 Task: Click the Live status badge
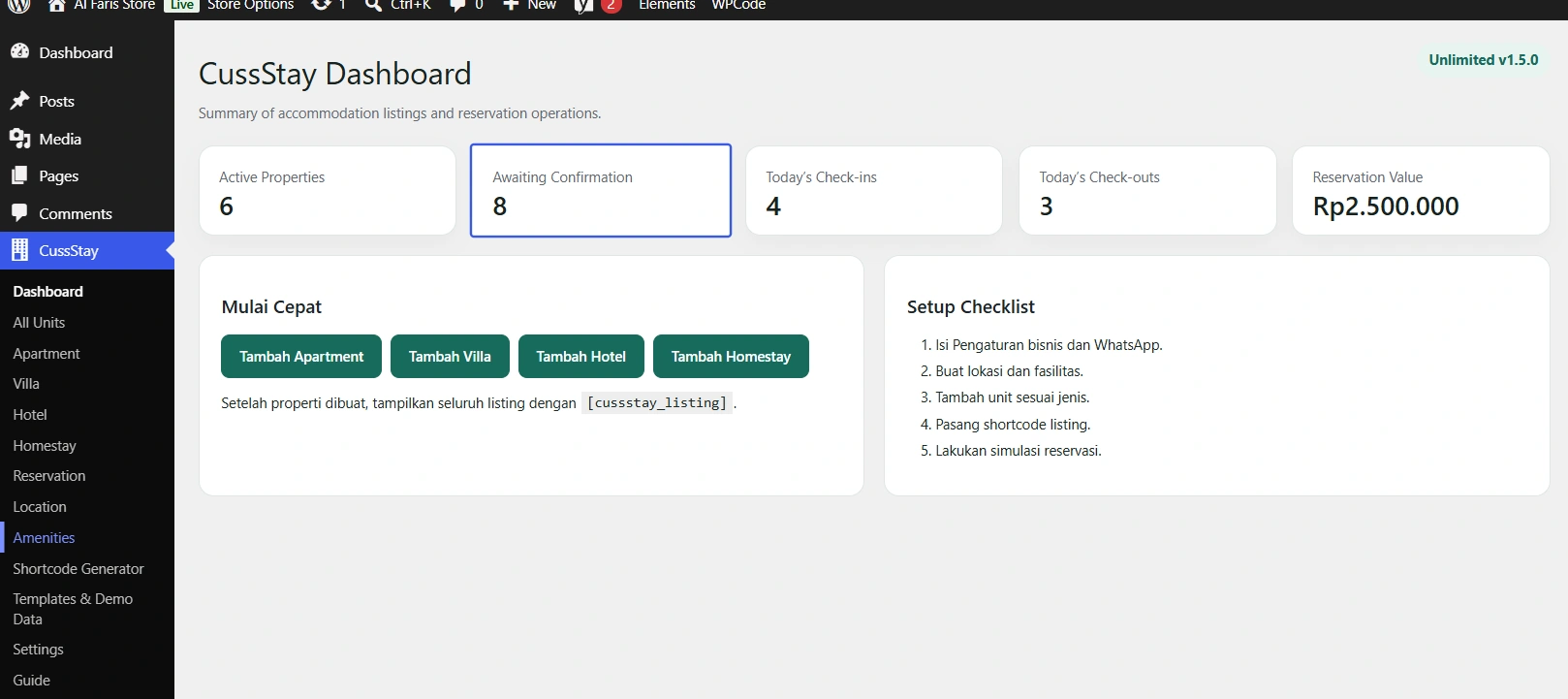pos(182,5)
